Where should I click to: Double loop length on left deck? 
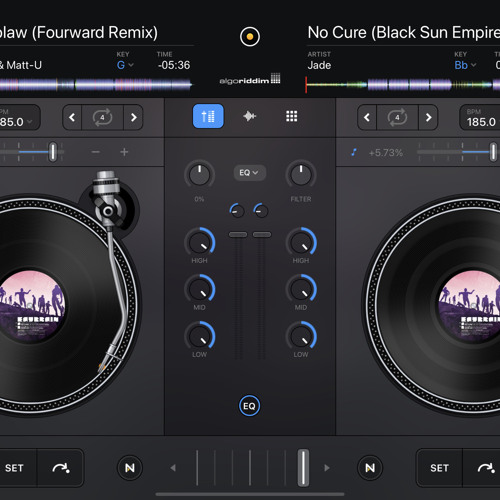pos(133,117)
